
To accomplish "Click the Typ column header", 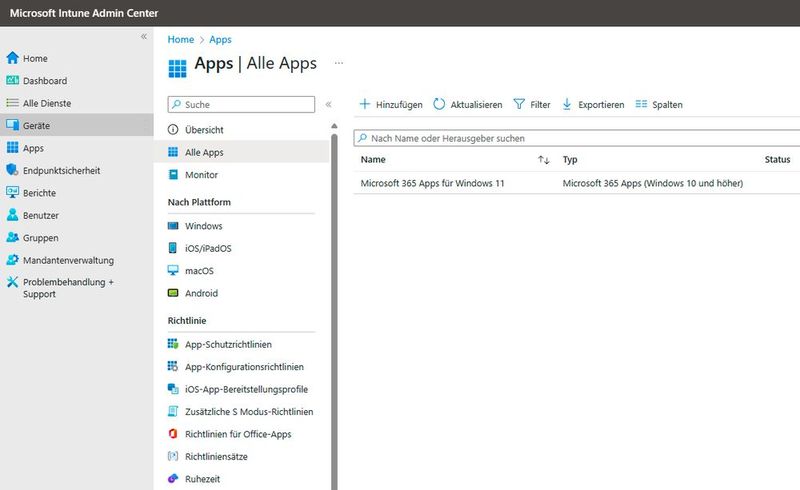I will point(570,159).
